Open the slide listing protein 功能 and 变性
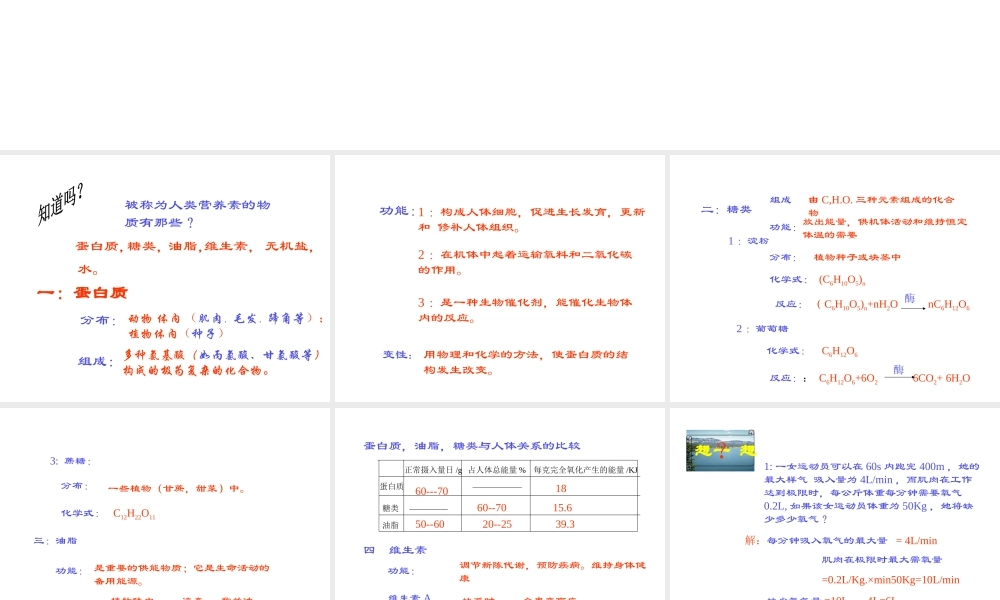This screenshot has height=600, width=1000. [499, 279]
